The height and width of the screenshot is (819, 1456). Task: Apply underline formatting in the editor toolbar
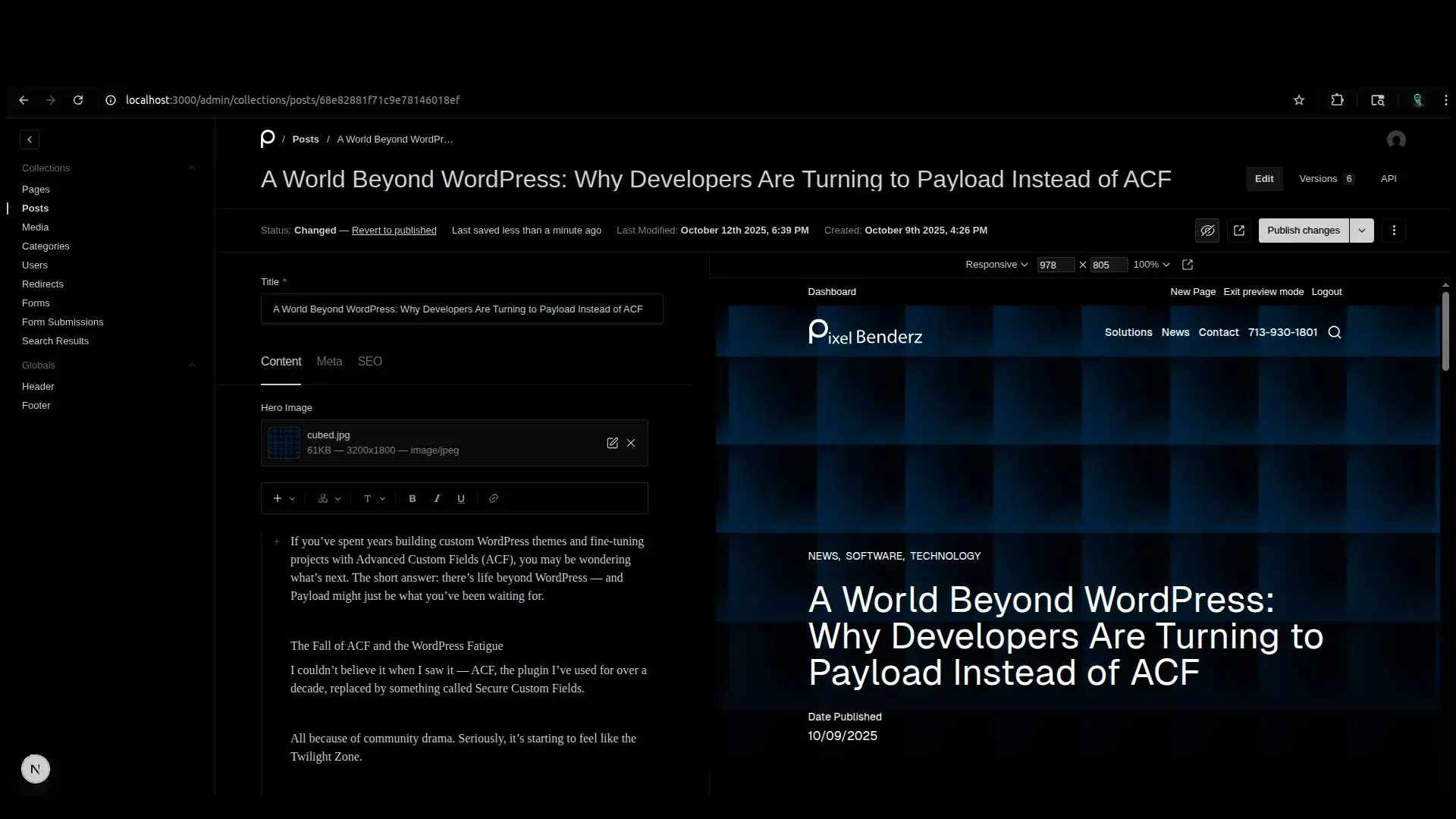pyautogui.click(x=460, y=498)
